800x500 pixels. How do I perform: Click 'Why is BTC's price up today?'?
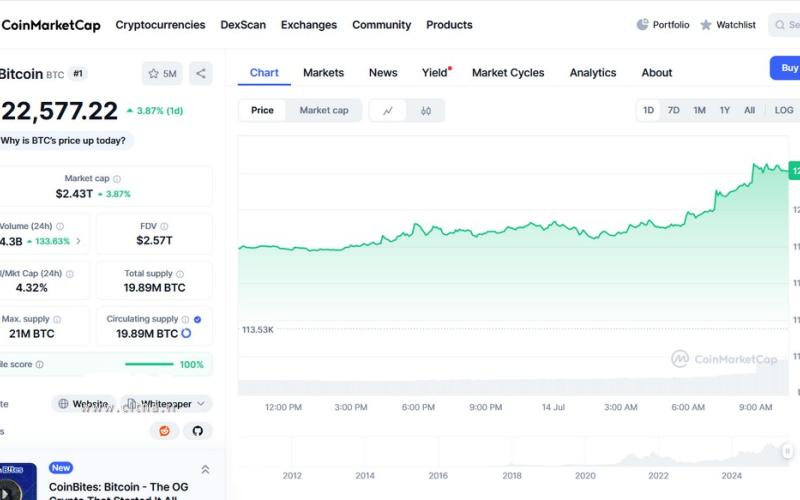click(x=63, y=141)
